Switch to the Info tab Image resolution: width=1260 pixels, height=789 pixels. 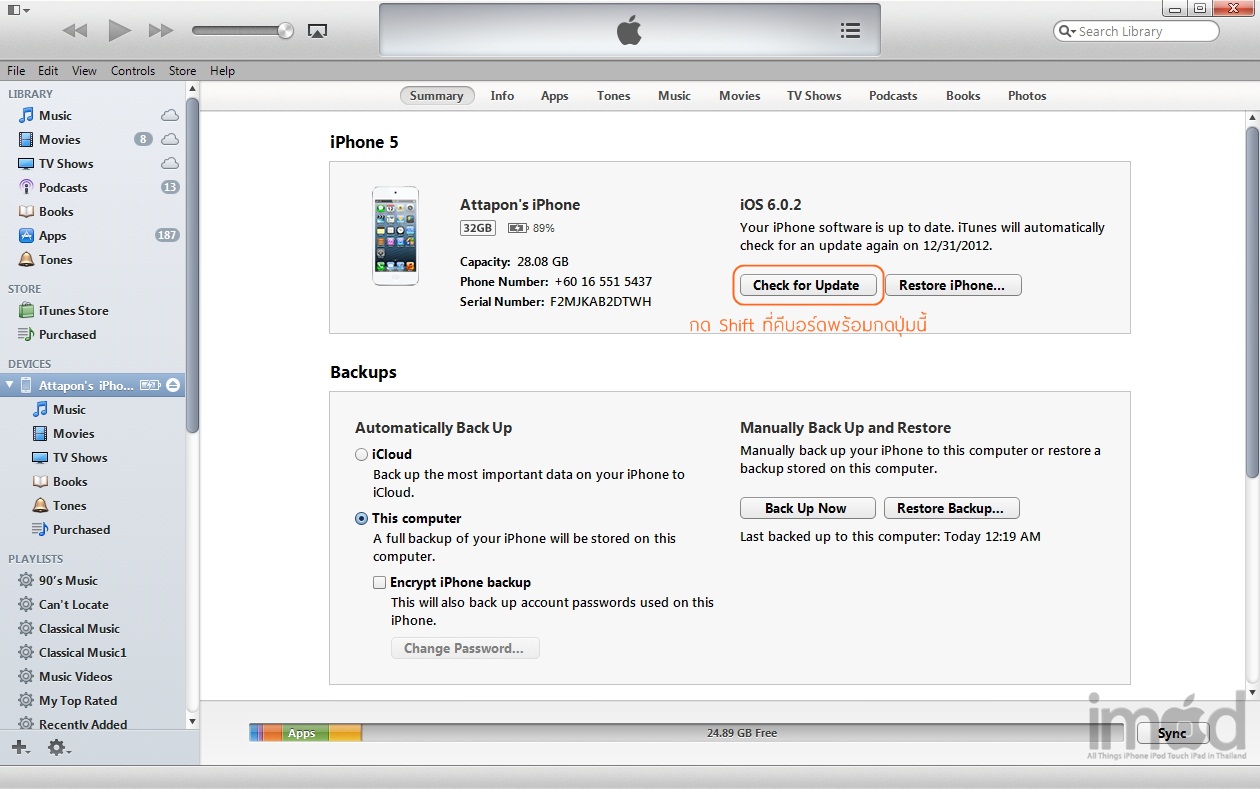tap(502, 96)
